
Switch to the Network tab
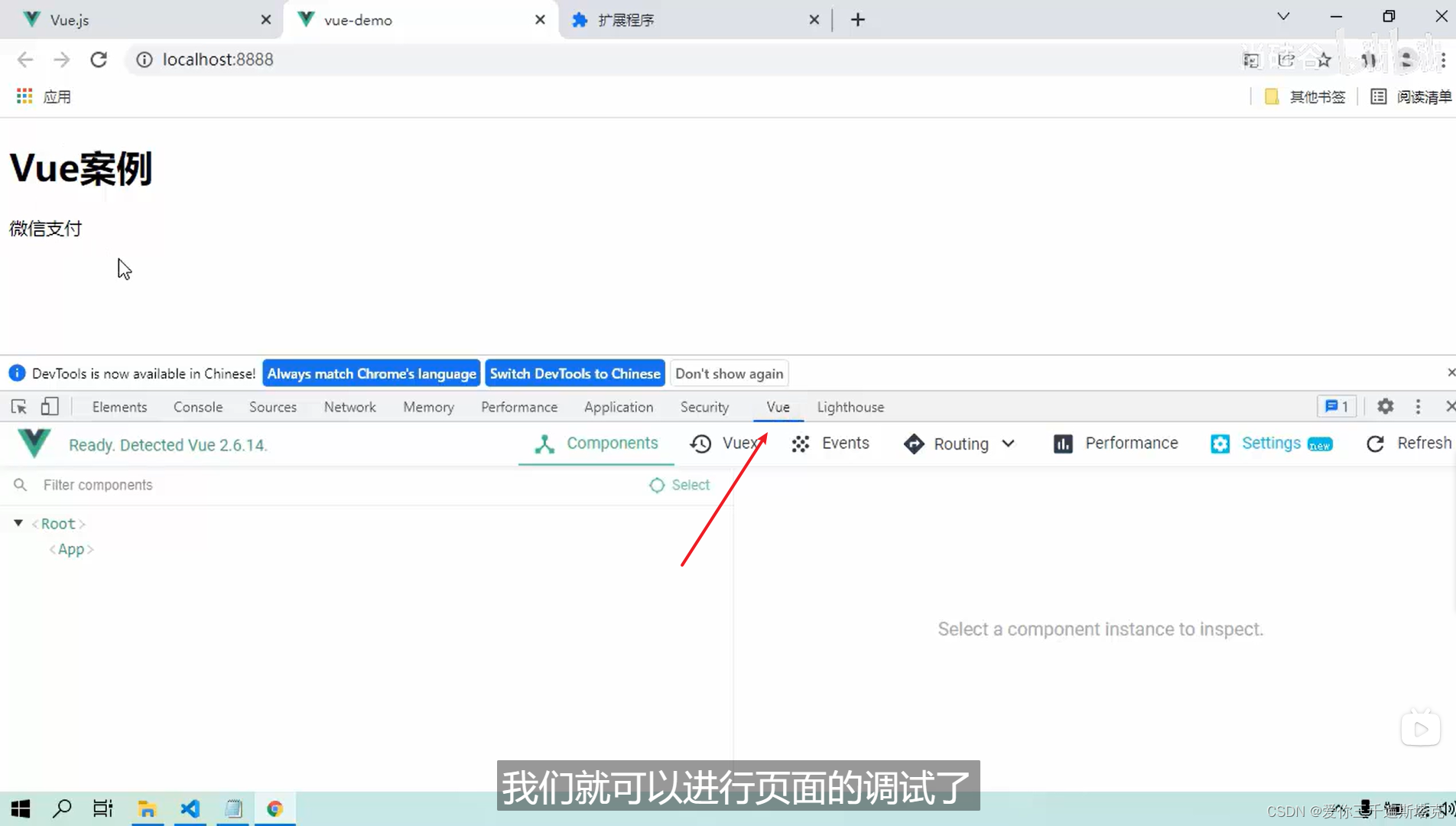pyautogui.click(x=349, y=407)
